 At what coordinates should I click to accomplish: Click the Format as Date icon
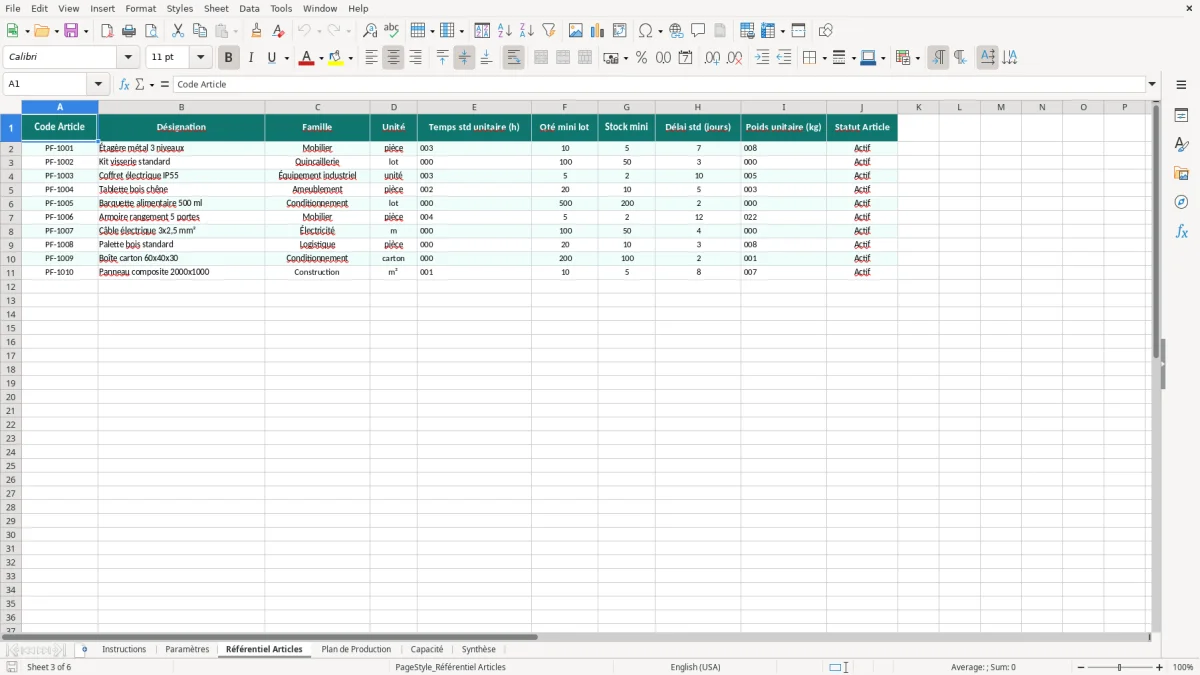[686, 58]
